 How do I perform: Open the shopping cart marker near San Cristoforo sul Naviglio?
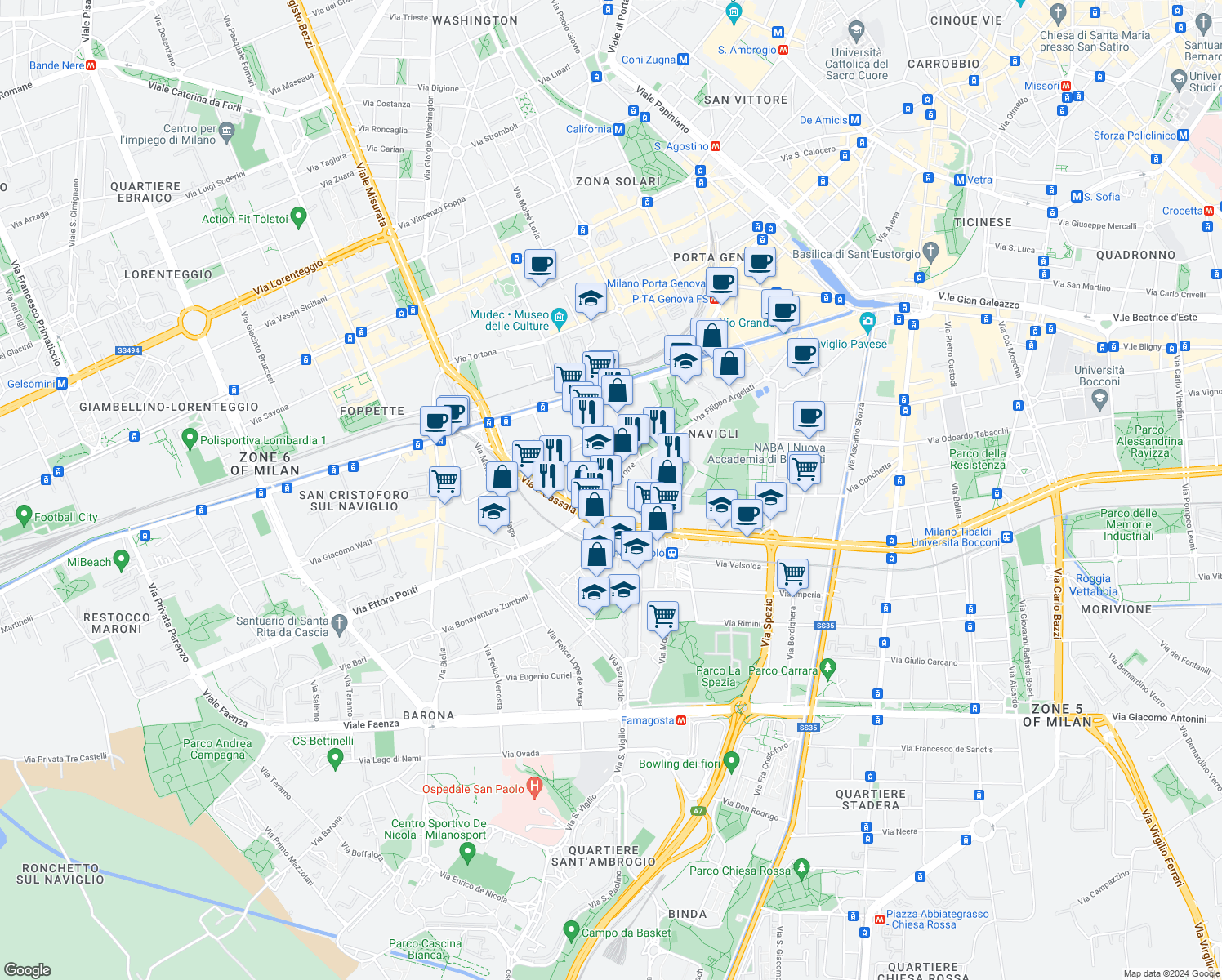(x=445, y=483)
